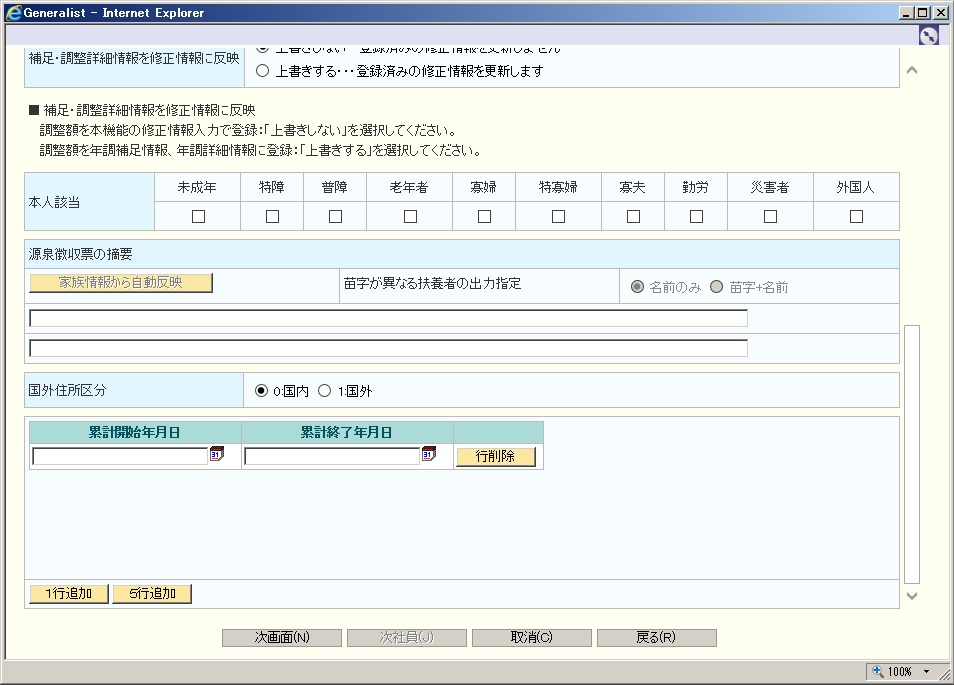
Task: Select 上書きする radio option
Action: click(263, 71)
